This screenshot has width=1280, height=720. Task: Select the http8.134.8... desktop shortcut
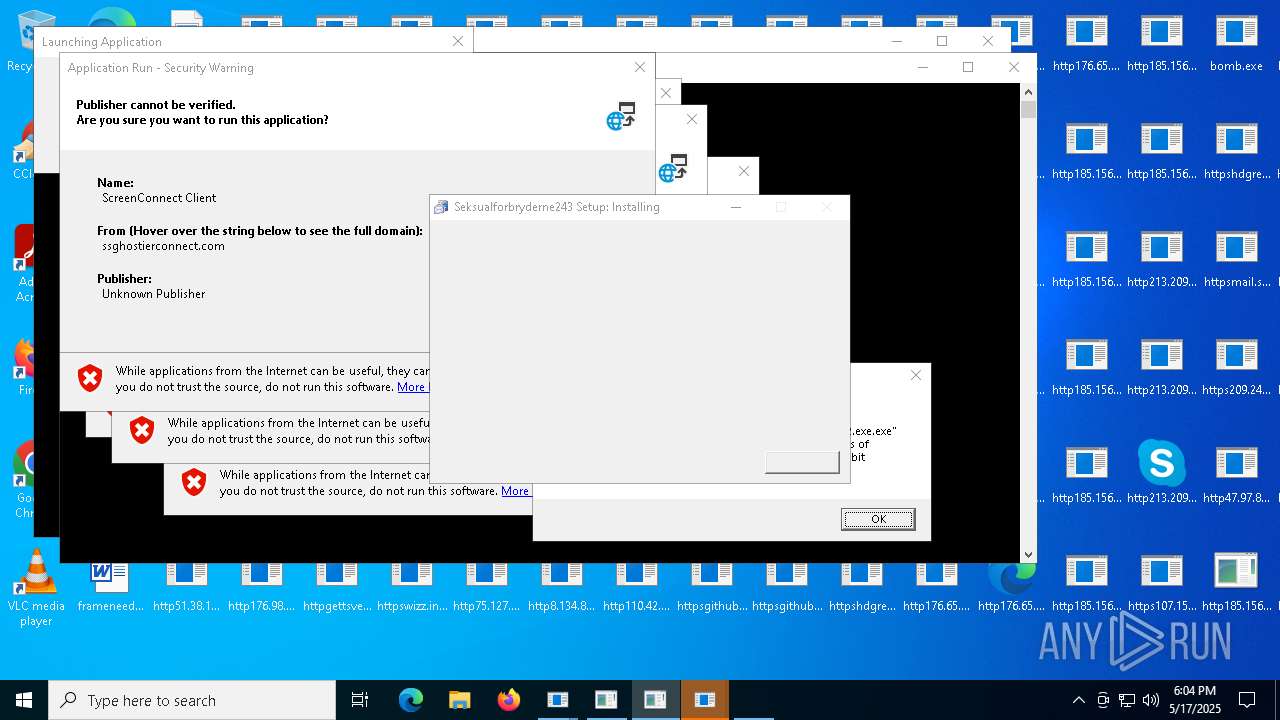coord(562,584)
